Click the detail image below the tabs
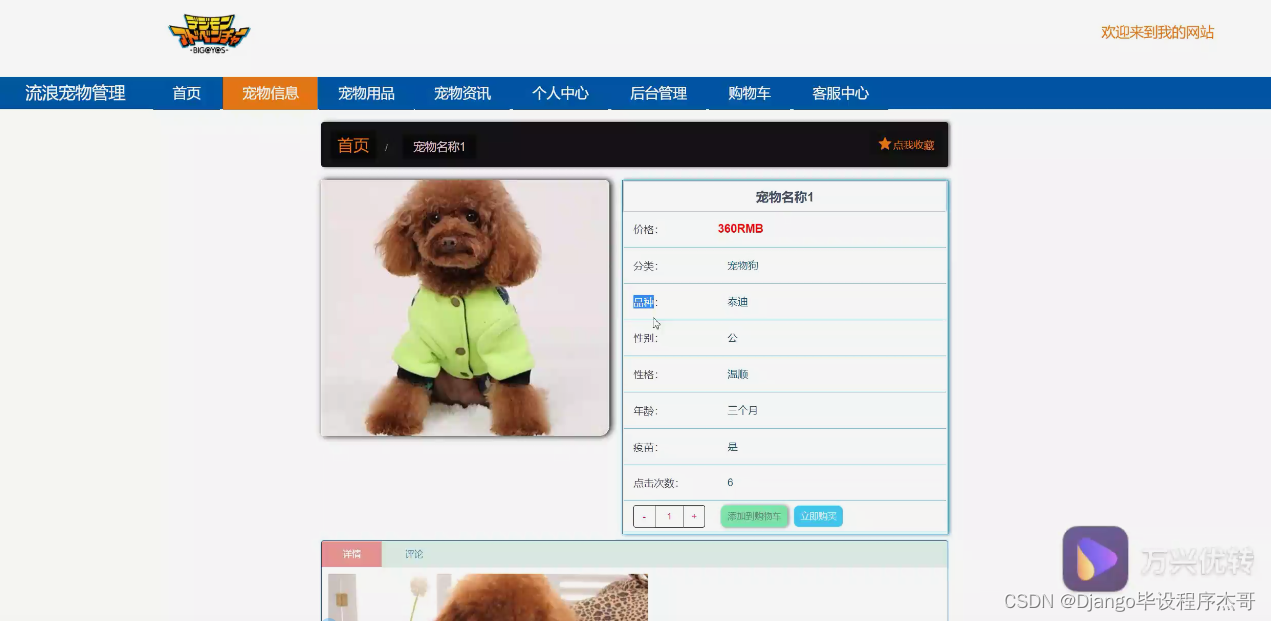1271x621 pixels. [x=486, y=597]
